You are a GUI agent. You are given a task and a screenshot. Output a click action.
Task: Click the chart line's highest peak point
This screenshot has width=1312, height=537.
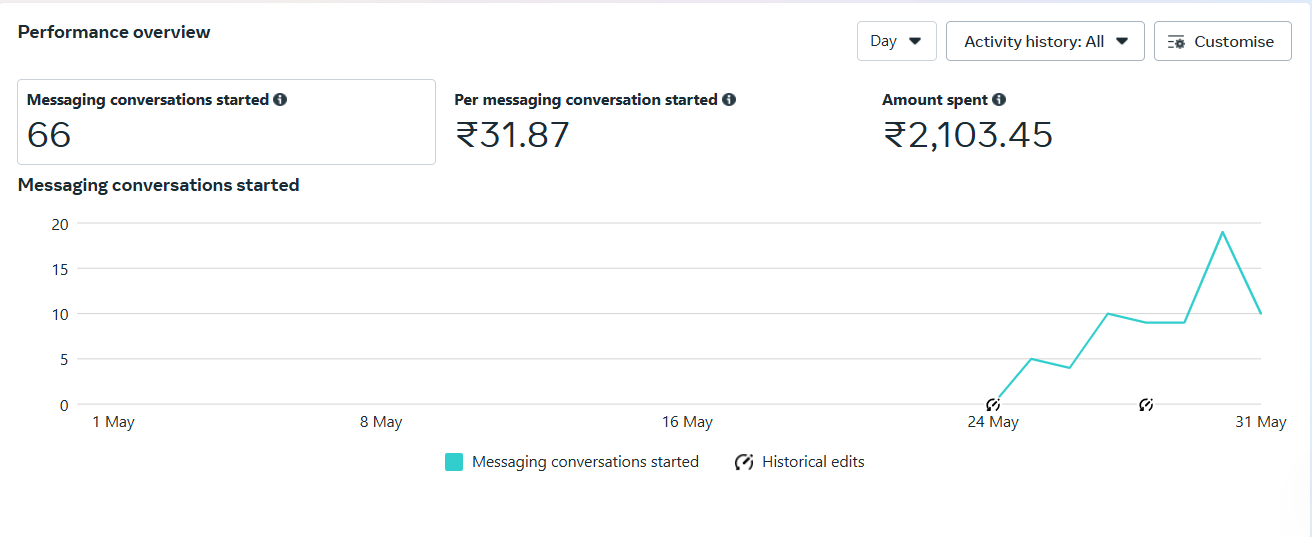click(x=1222, y=232)
